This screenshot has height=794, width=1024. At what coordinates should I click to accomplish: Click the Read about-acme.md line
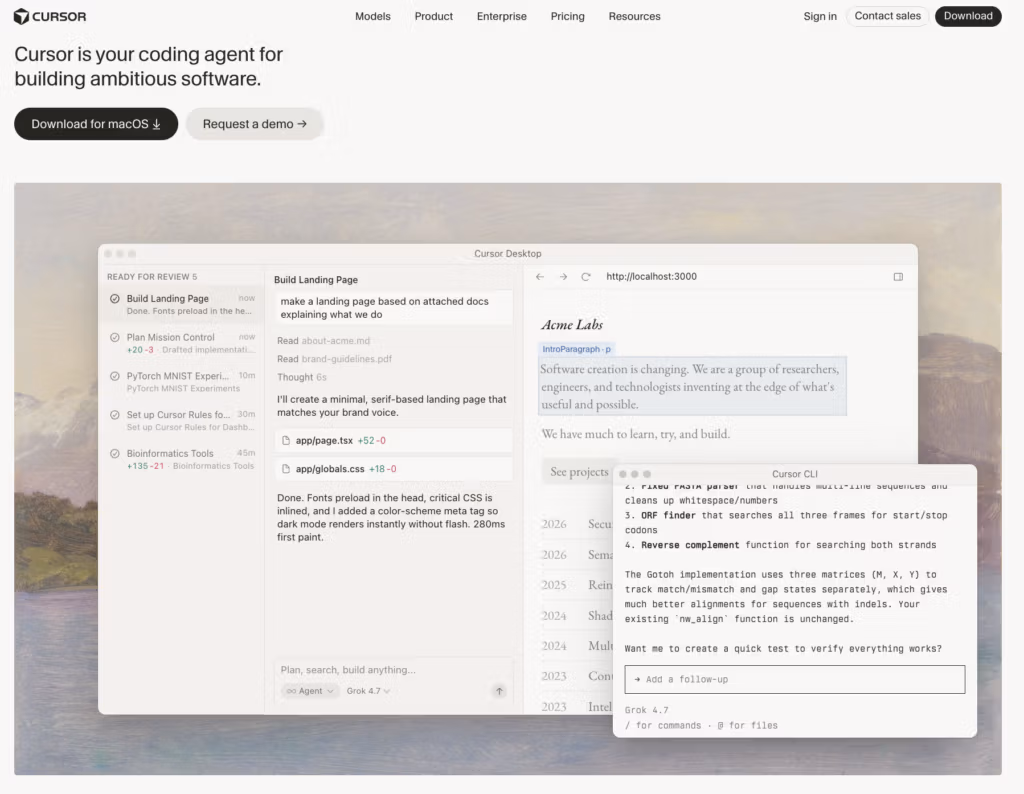point(323,341)
